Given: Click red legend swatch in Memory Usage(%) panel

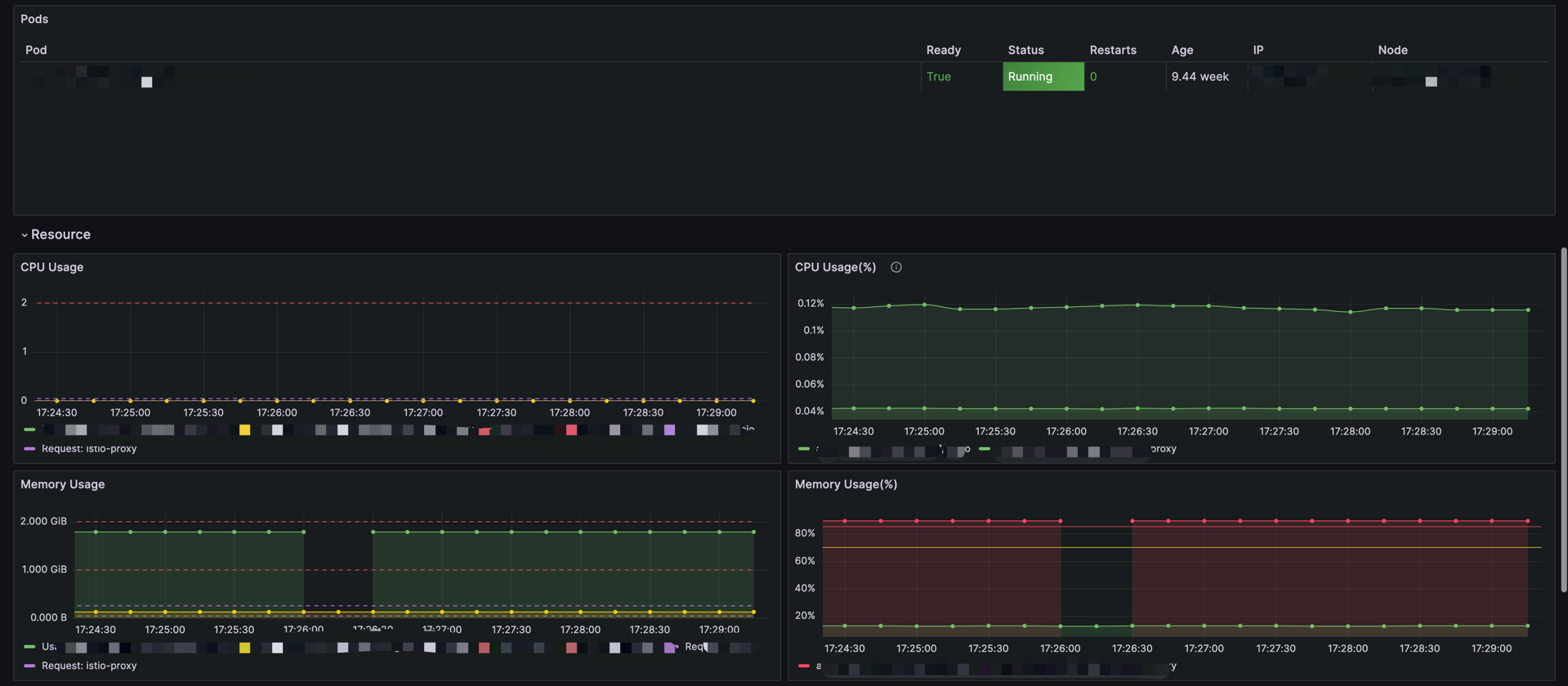Looking at the screenshot, I should click(x=804, y=666).
